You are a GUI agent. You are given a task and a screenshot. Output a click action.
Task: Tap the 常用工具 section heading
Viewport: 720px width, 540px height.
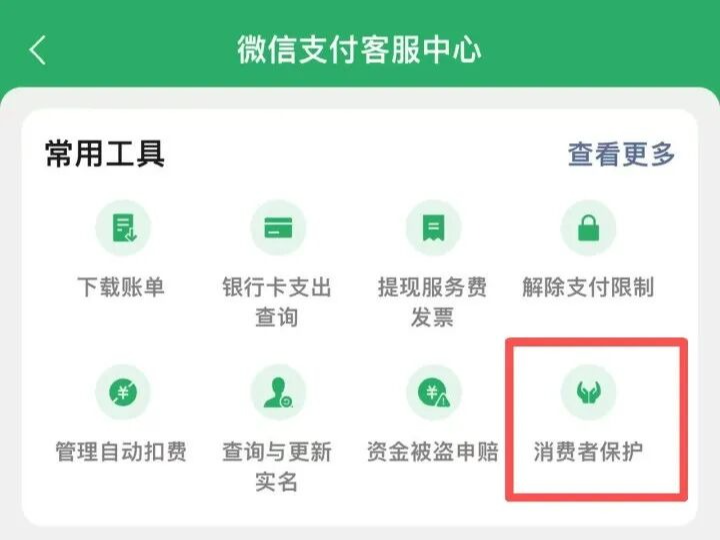105,154
